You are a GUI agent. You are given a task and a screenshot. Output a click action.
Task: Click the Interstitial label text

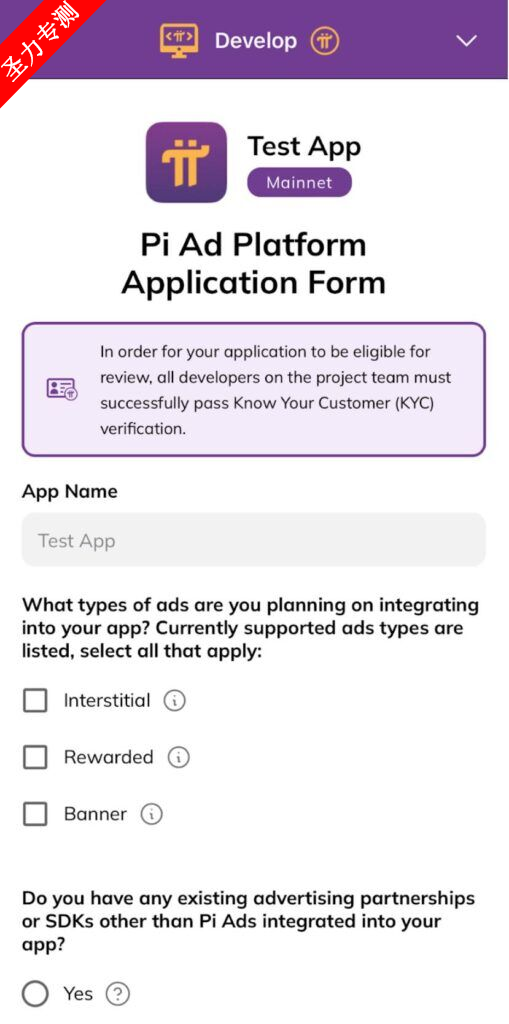click(x=107, y=701)
